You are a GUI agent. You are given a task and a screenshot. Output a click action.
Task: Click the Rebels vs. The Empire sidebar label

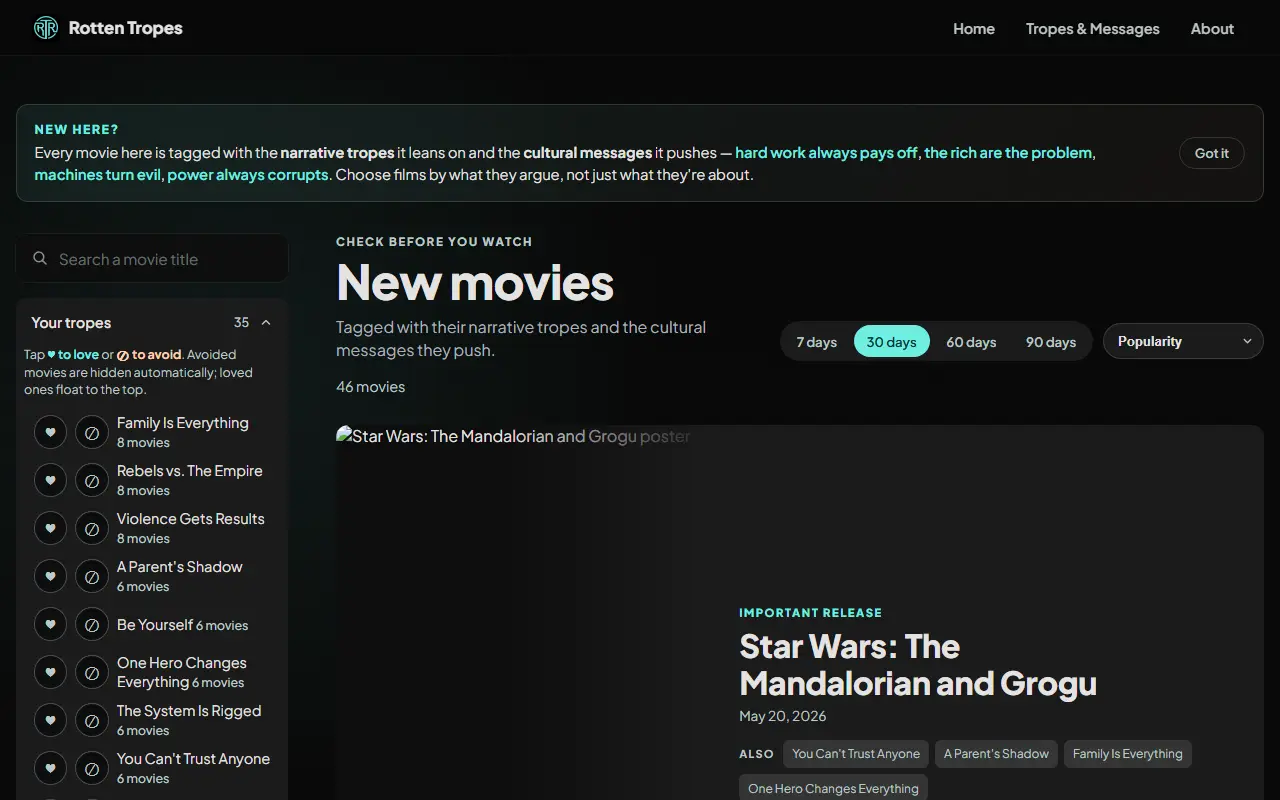pos(190,471)
